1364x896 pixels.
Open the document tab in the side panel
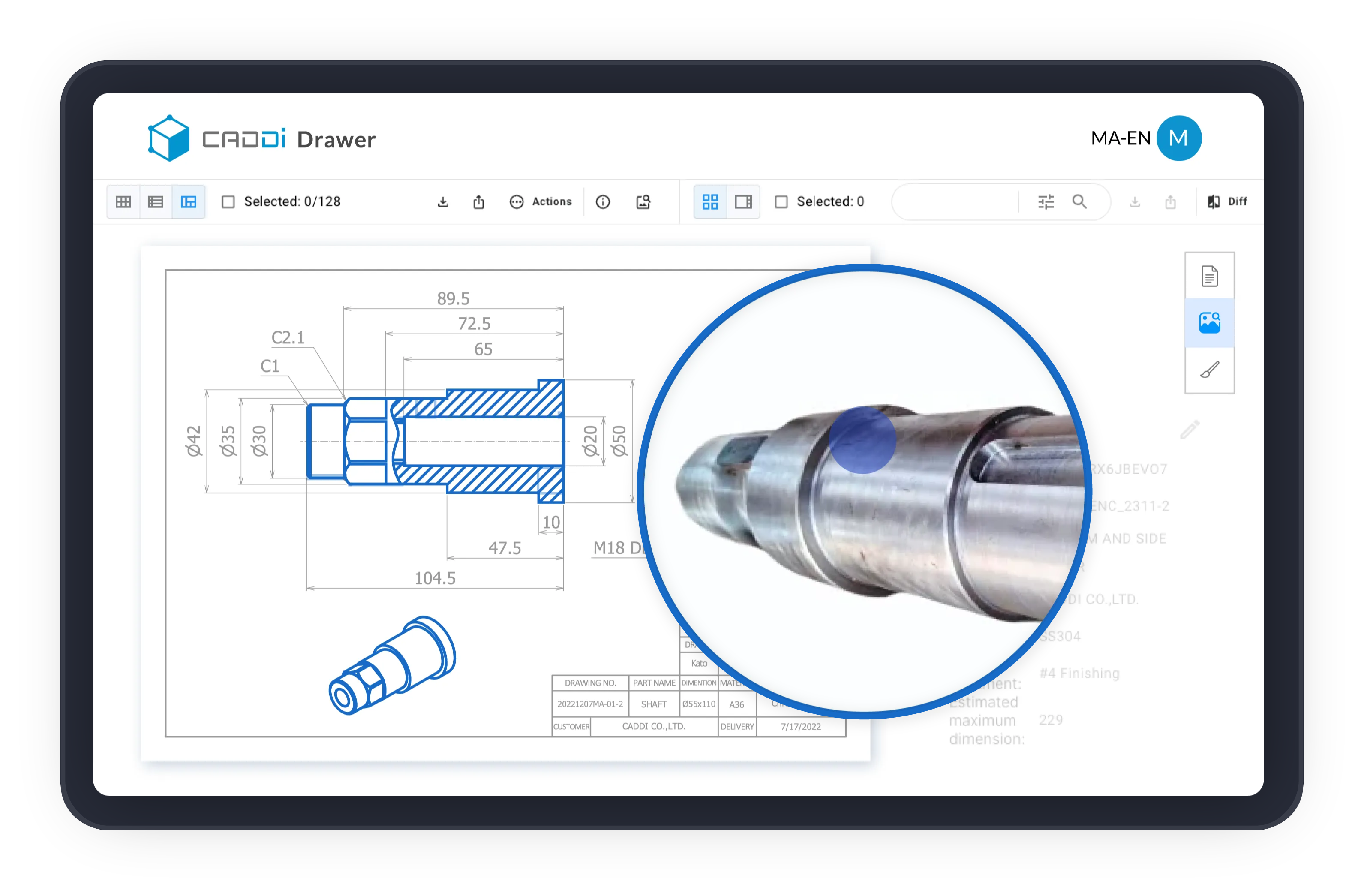tap(1209, 277)
